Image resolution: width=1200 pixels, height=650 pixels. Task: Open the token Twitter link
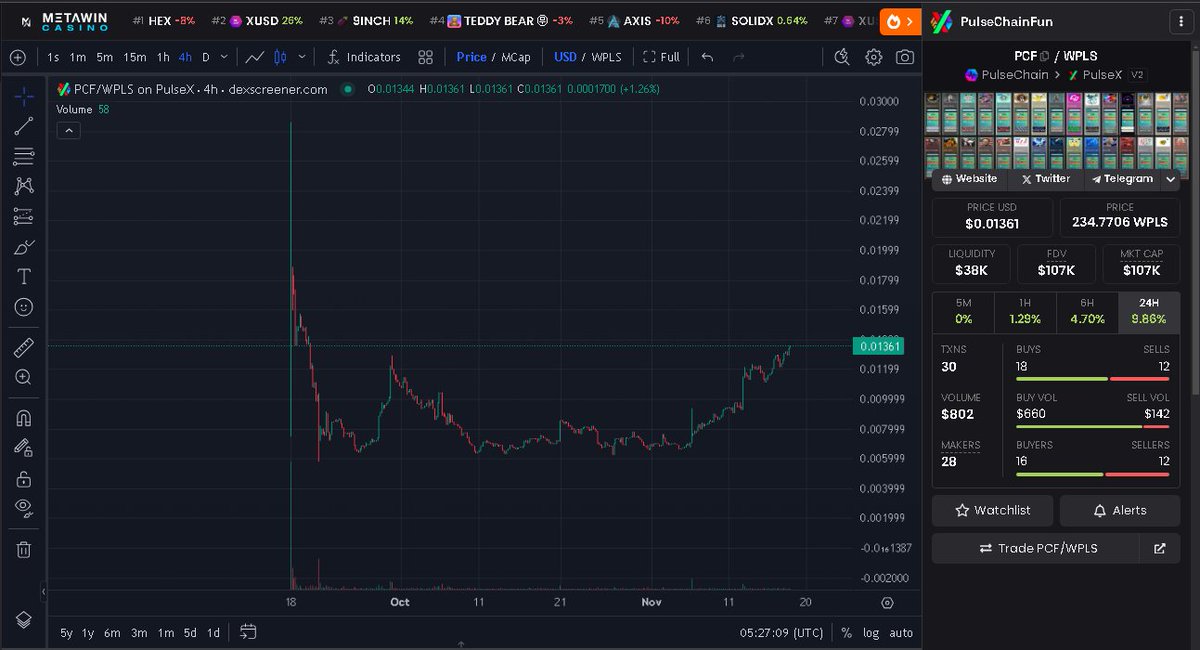(x=1045, y=179)
